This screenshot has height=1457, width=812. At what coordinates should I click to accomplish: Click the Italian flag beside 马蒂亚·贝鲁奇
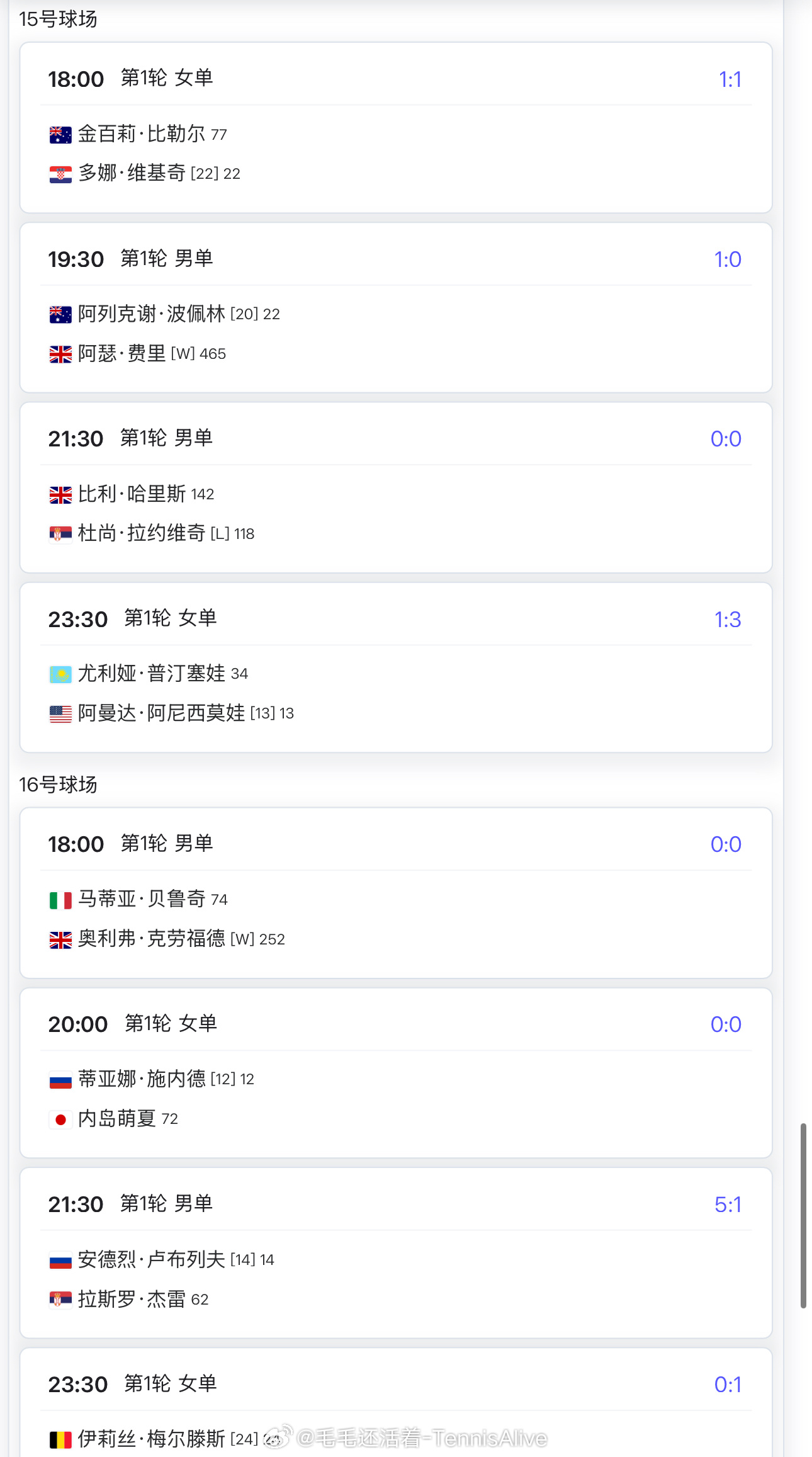(60, 900)
